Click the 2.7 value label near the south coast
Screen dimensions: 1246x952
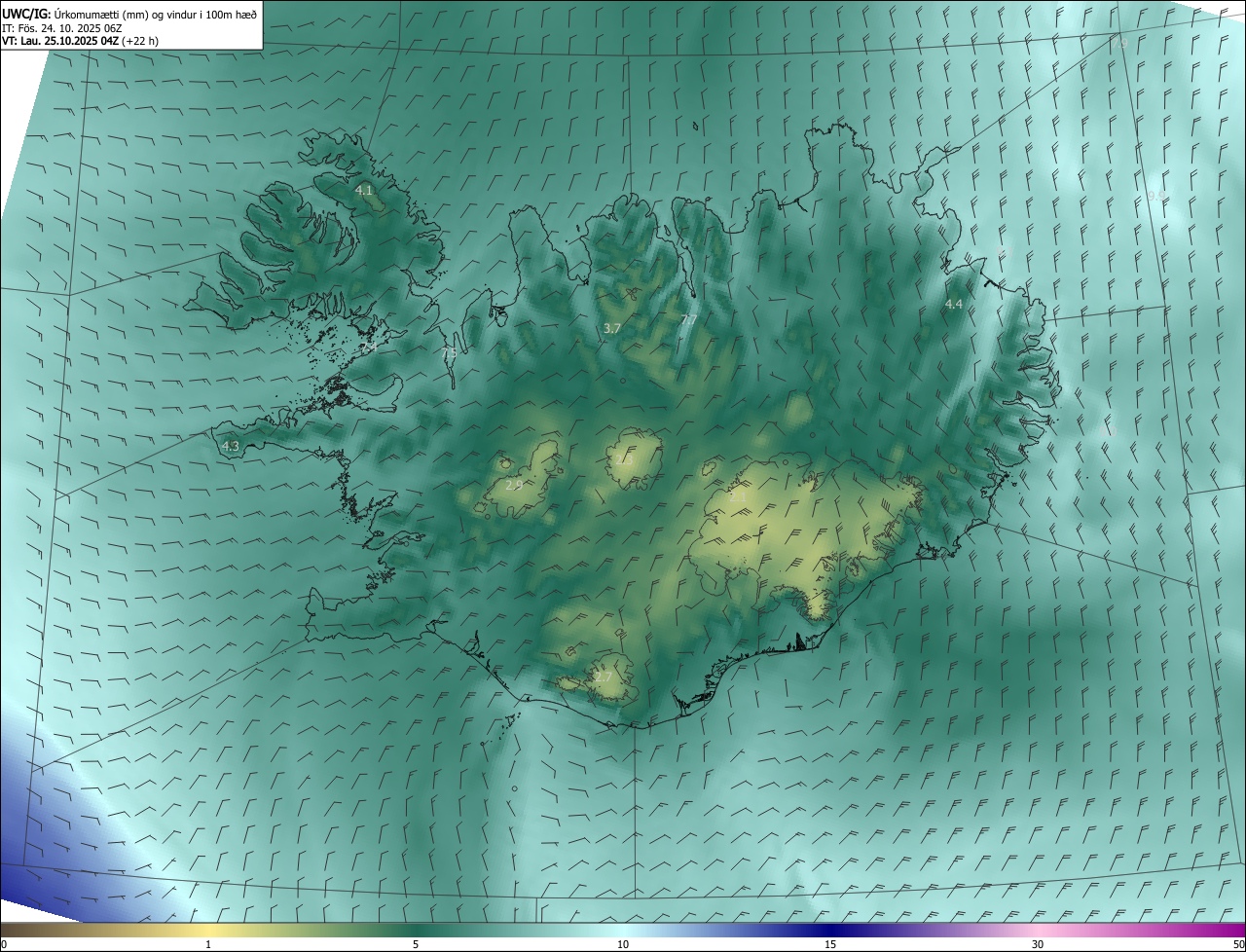pos(604,677)
